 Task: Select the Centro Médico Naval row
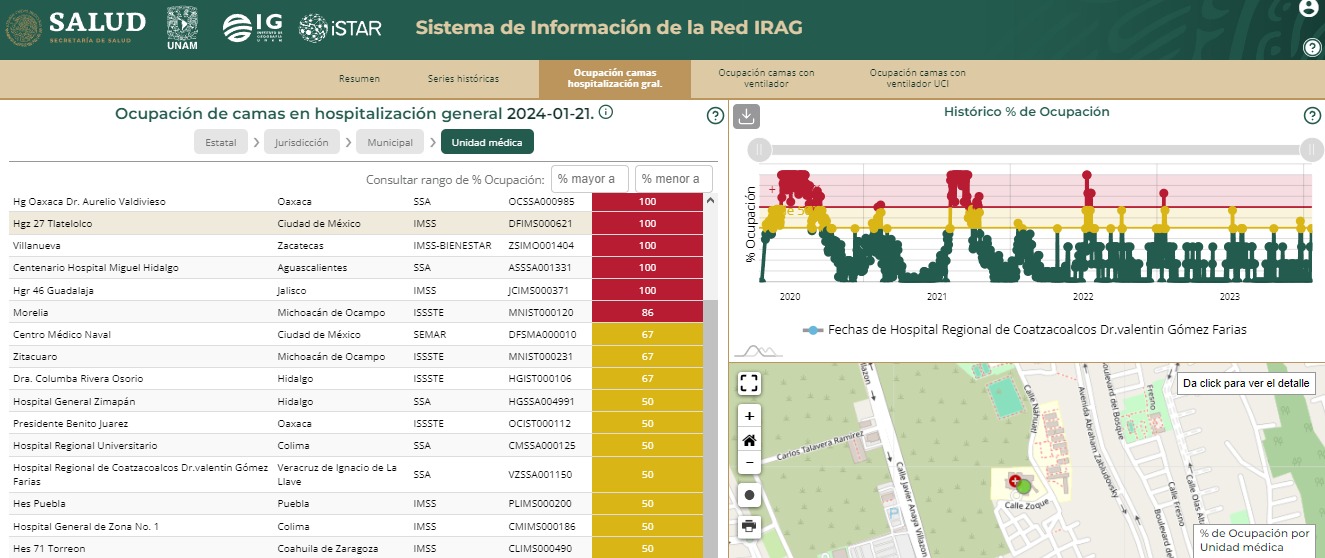point(357,334)
